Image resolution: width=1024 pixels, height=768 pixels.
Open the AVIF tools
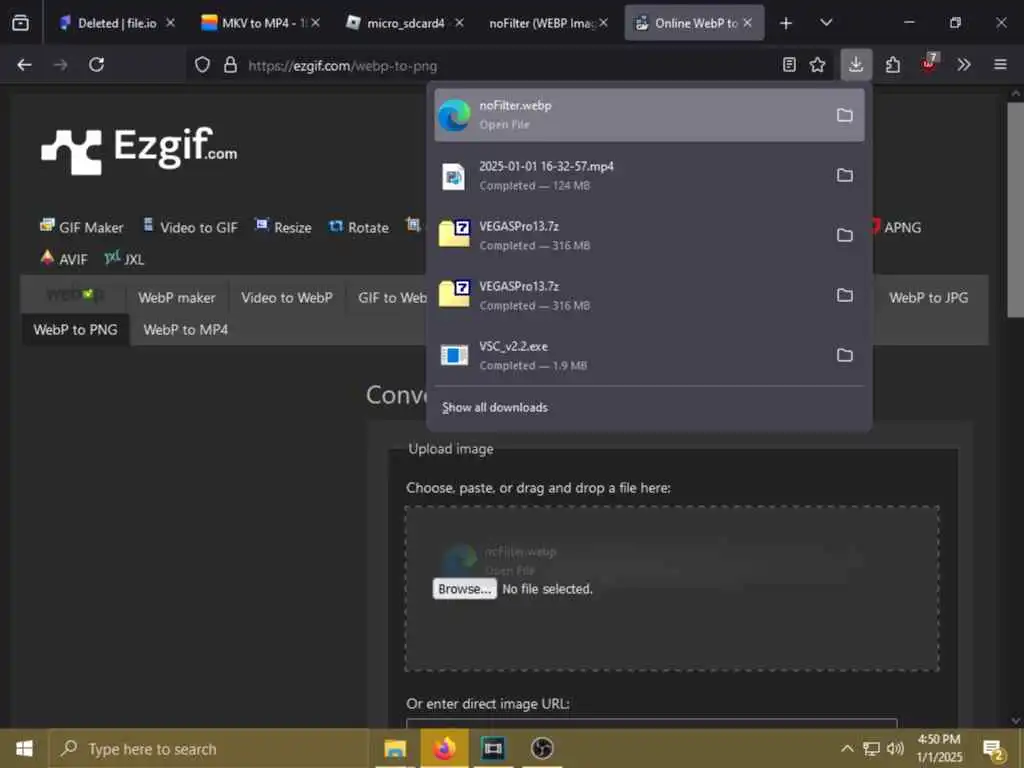pyautogui.click(x=64, y=259)
